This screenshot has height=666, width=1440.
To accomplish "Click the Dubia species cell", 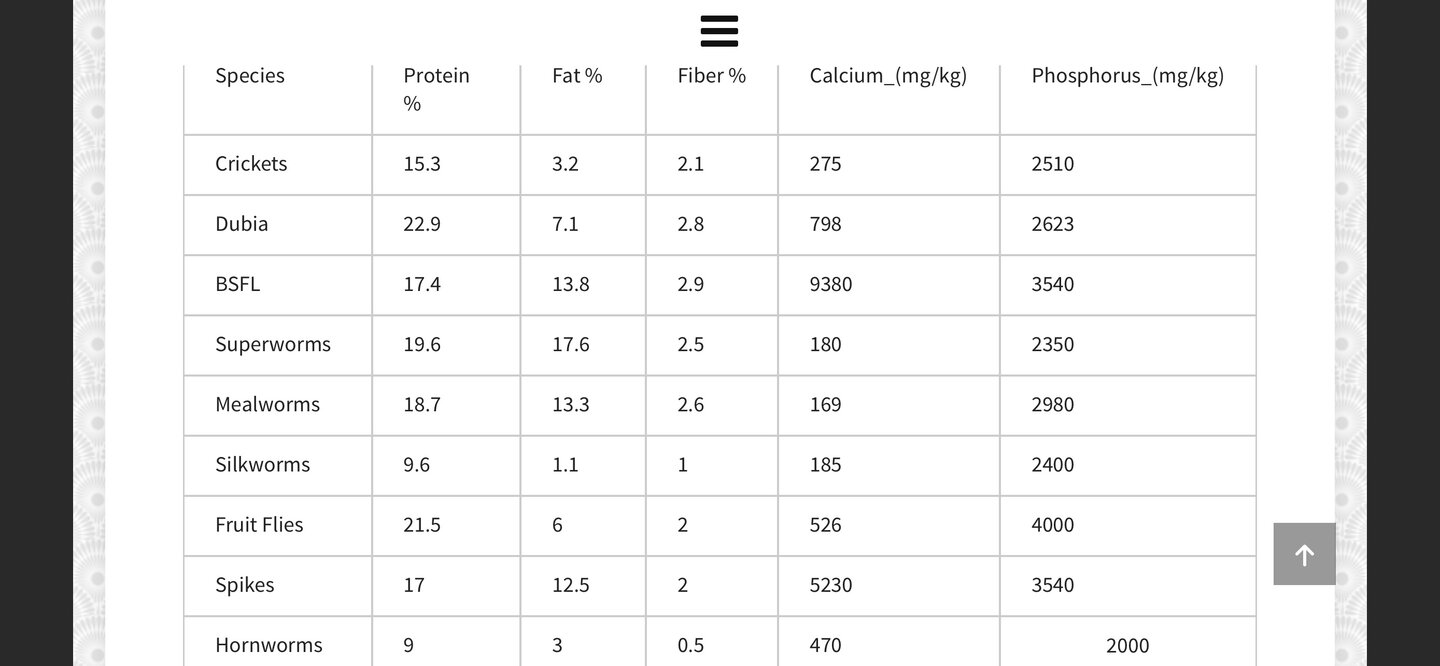I will point(242,224).
